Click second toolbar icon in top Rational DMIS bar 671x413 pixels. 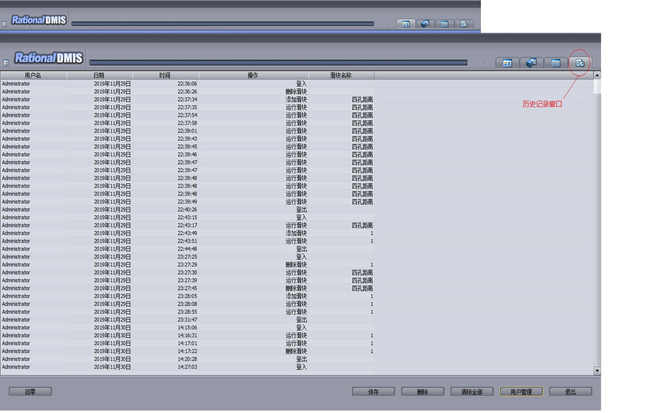[424, 23]
